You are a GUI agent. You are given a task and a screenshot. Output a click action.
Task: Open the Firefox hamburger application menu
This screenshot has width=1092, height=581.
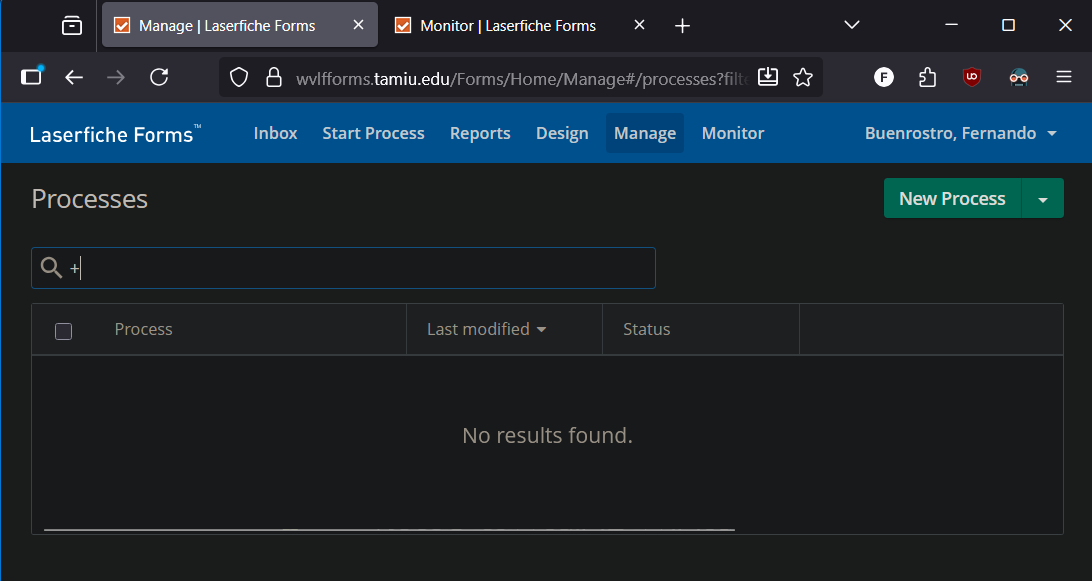tap(1064, 77)
